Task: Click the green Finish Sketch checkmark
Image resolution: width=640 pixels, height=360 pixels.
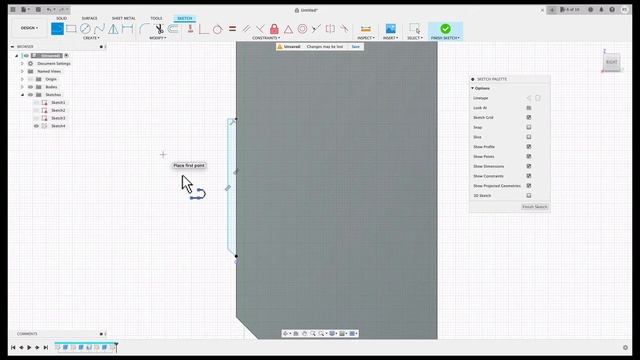Action: [445, 29]
